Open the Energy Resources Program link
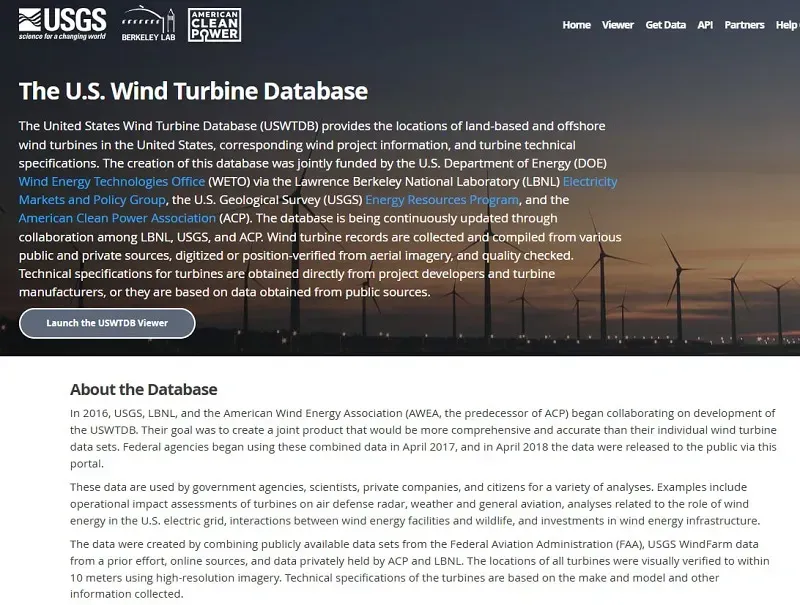800x605 pixels. point(442,200)
